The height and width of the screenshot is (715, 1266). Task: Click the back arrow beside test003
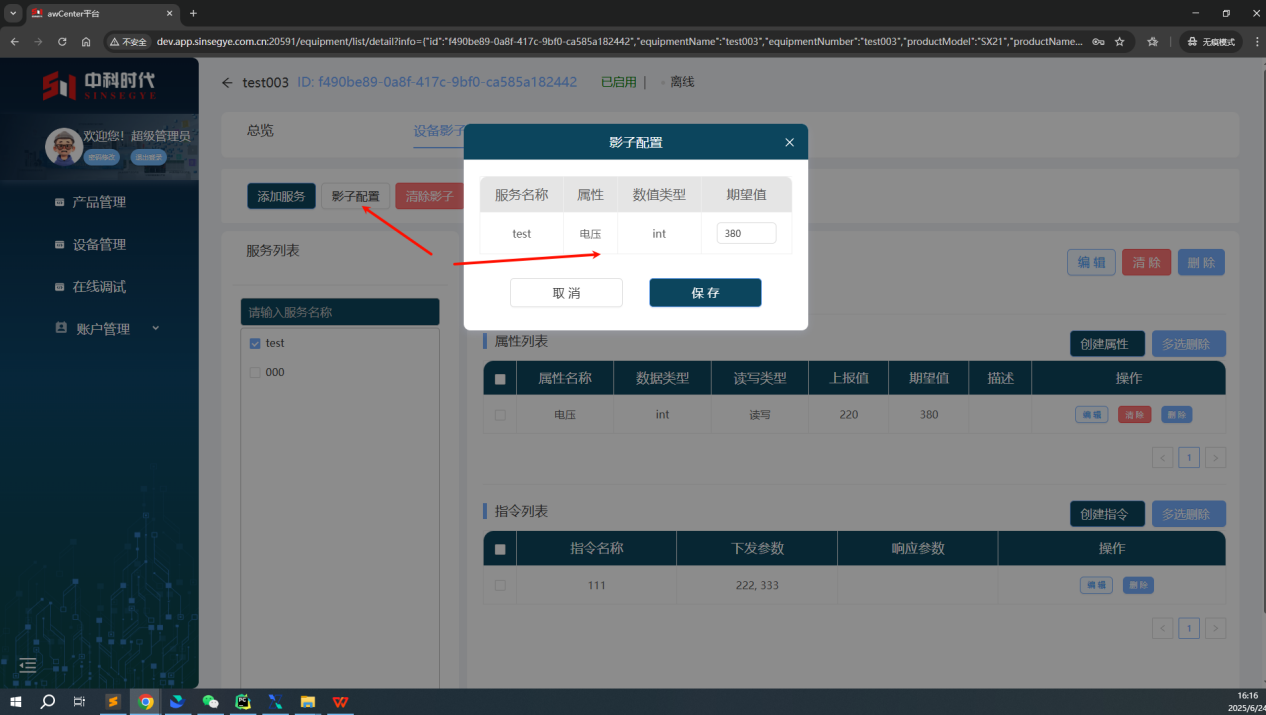(x=227, y=83)
